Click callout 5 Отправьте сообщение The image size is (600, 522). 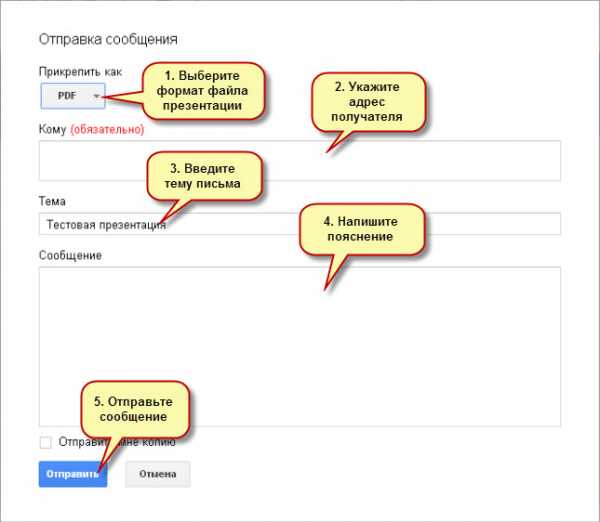(131, 409)
